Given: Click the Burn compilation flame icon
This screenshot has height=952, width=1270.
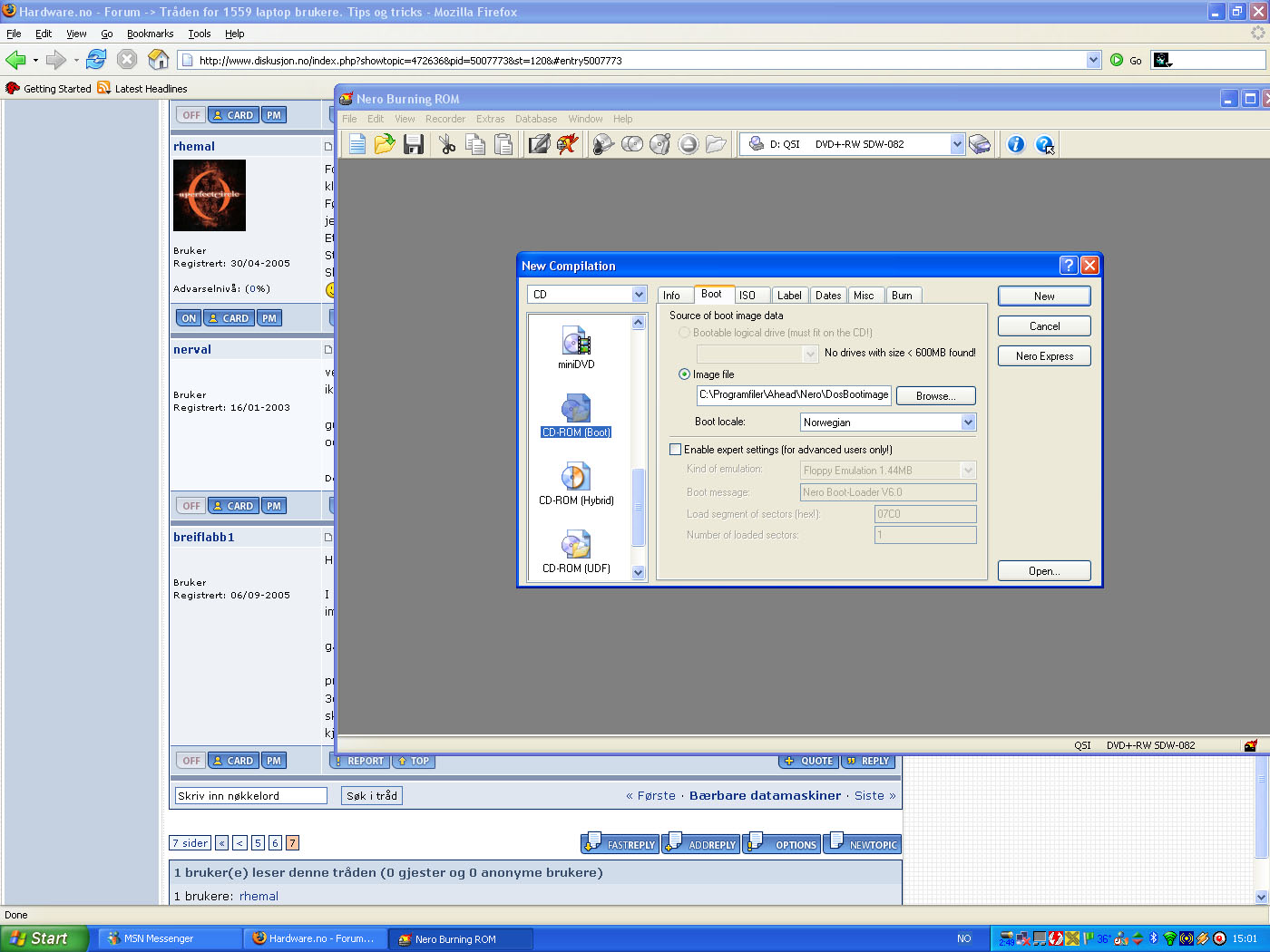Looking at the screenshot, I should (x=568, y=144).
